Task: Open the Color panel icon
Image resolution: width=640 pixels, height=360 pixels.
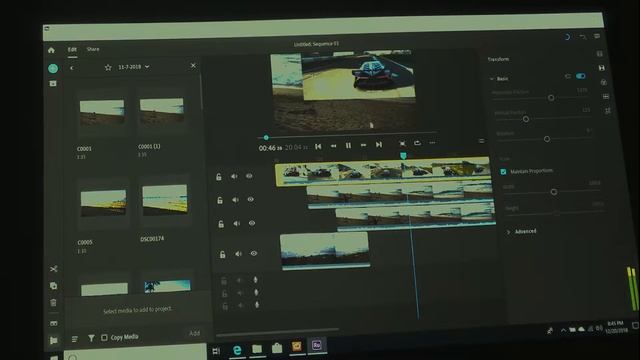Action: (604, 82)
